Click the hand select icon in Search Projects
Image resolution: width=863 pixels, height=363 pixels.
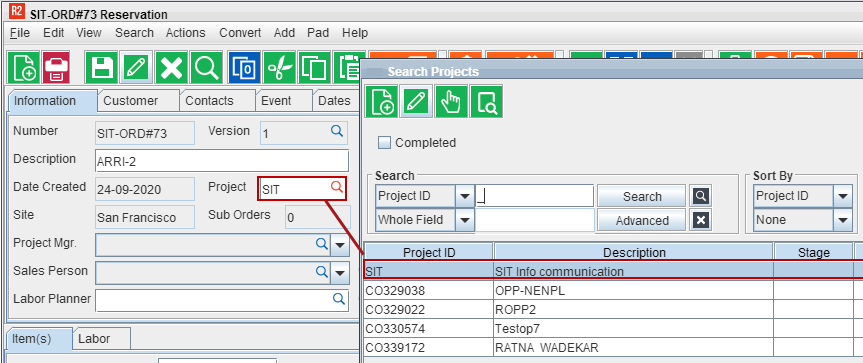click(451, 102)
